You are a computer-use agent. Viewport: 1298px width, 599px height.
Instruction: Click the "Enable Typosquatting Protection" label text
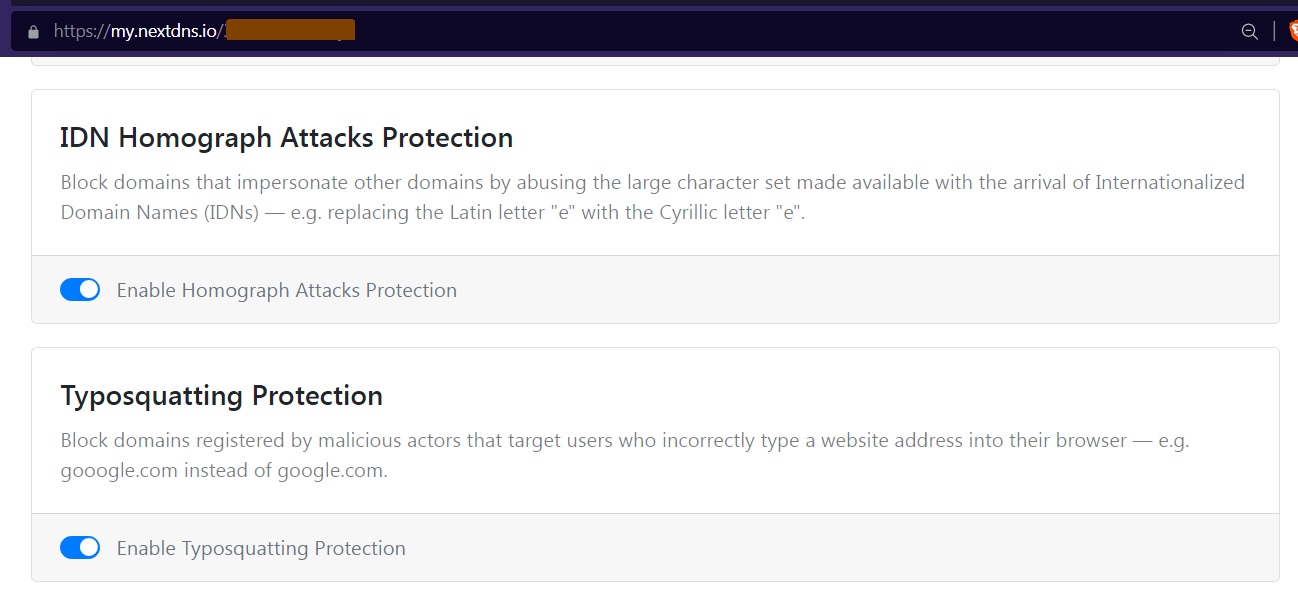click(x=261, y=548)
